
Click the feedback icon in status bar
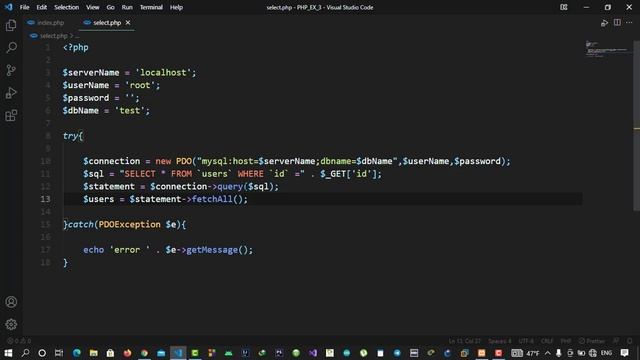point(616,341)
